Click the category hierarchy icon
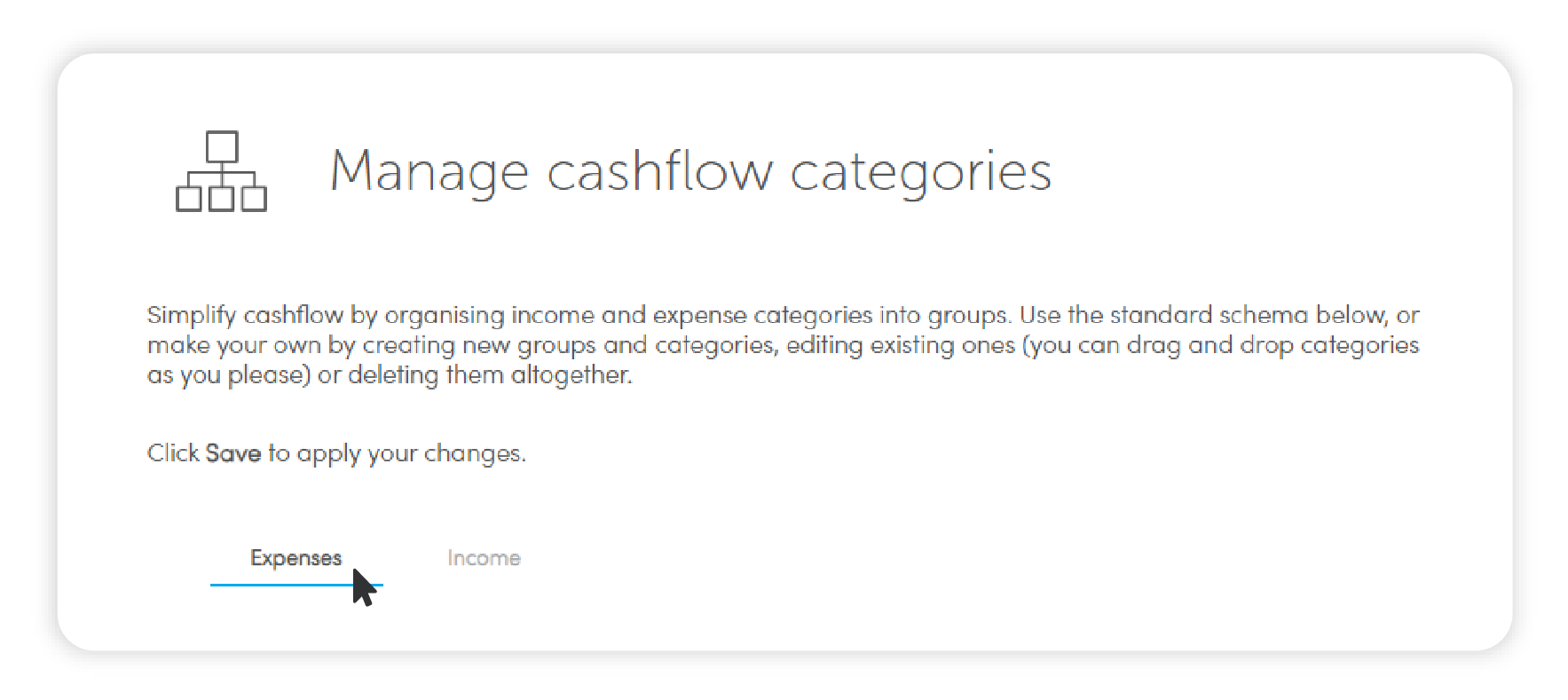This screenshot has height=700, width=1568. click(221, 171)
